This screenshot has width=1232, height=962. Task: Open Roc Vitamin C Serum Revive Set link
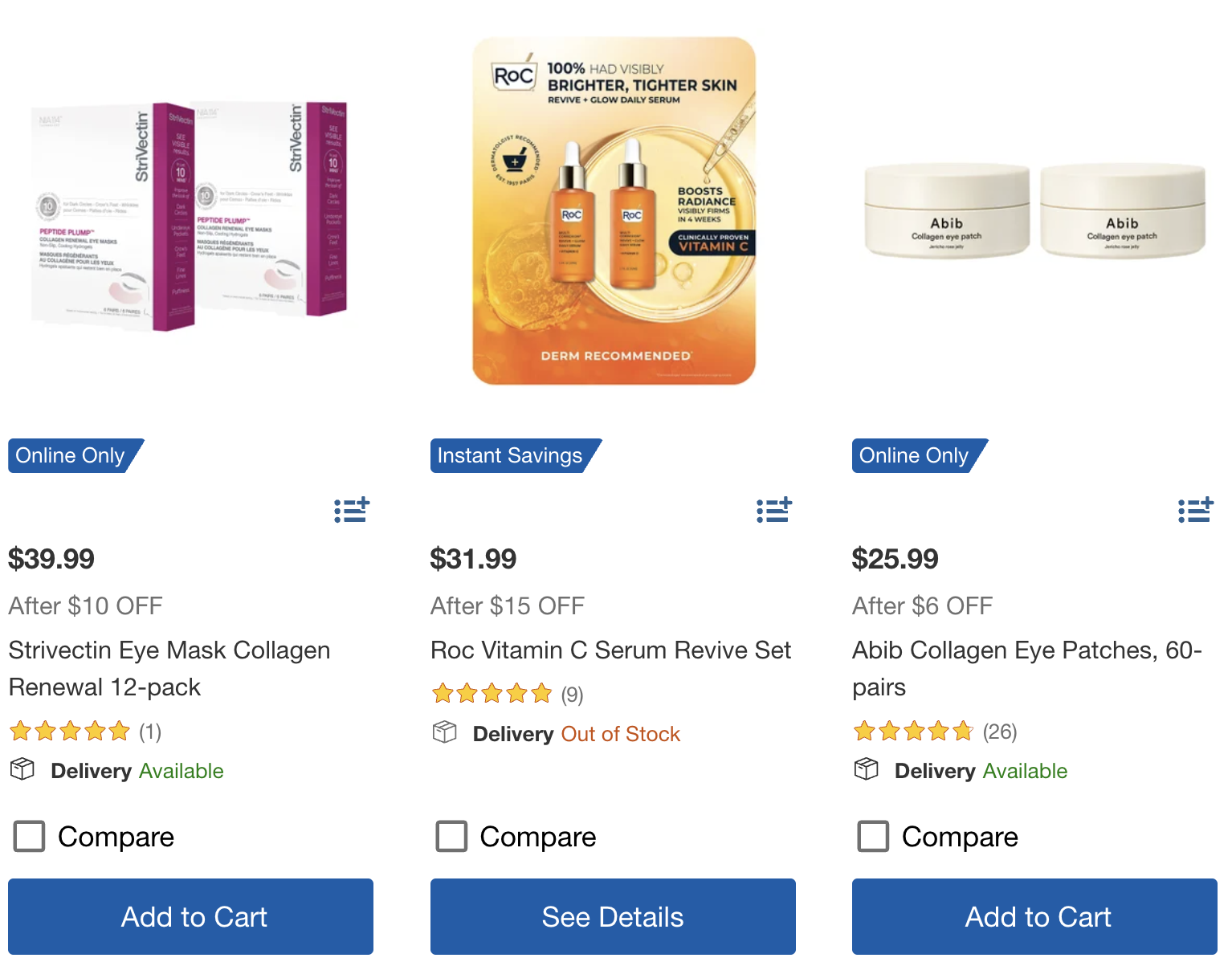(610, 650)
